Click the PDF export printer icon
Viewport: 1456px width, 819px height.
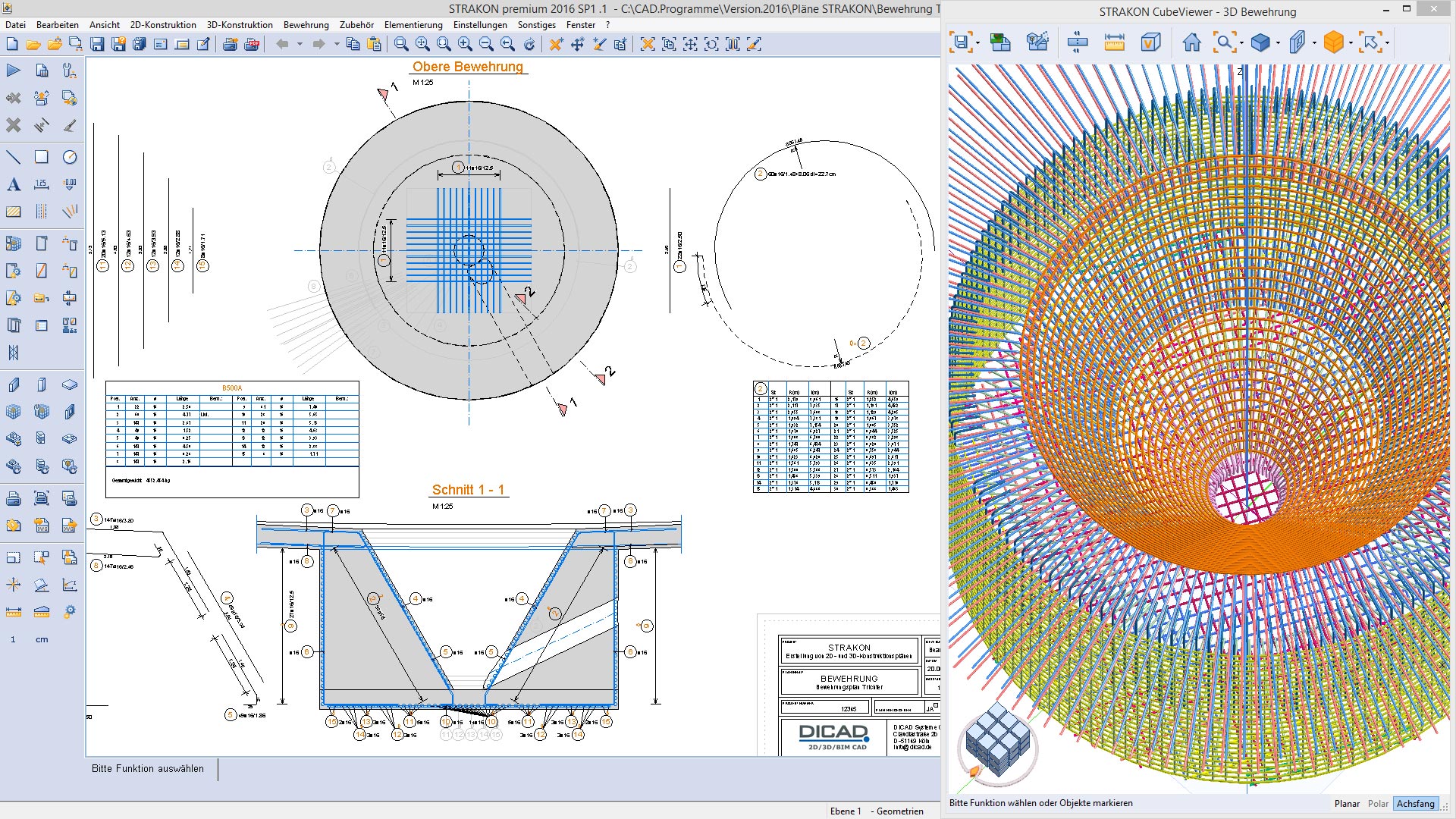click(x=252, y=45)
